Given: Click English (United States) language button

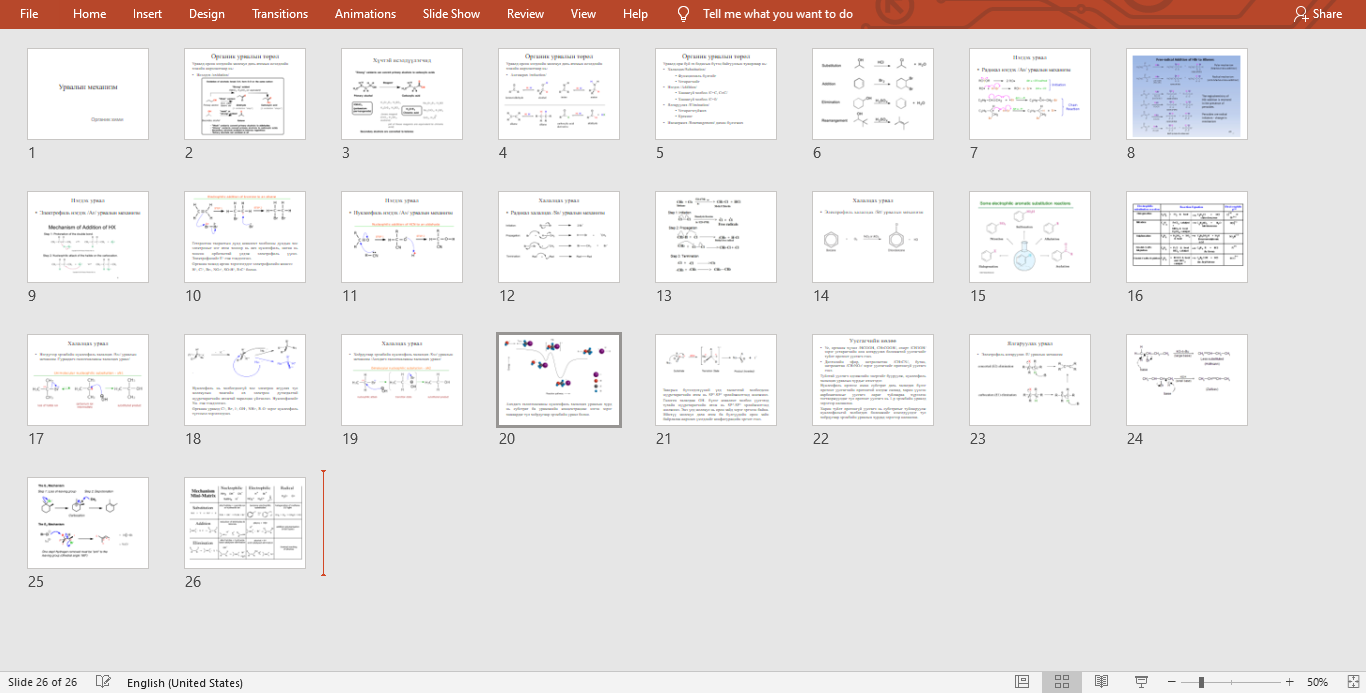Looking at the screenshot, I should click(185, 683).
